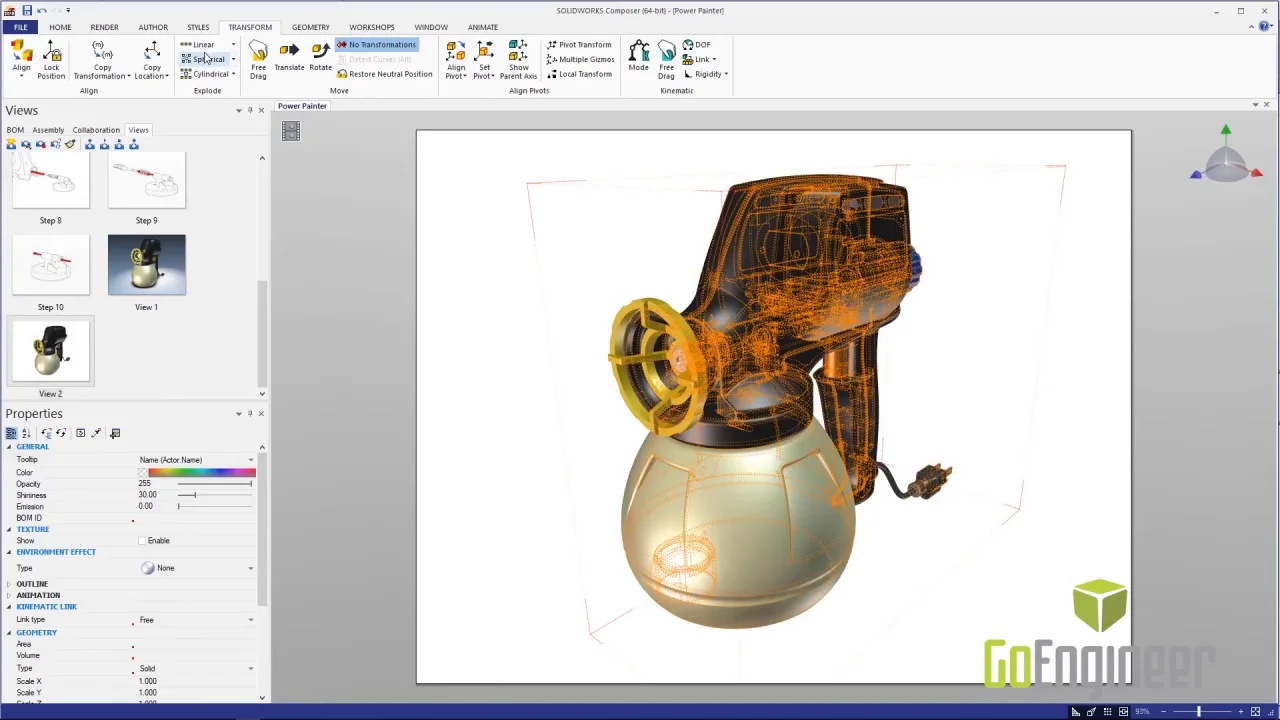The image size is (1280, 720).
Task: Collapse the GENERAL property section
Action: tap(9, 447)
